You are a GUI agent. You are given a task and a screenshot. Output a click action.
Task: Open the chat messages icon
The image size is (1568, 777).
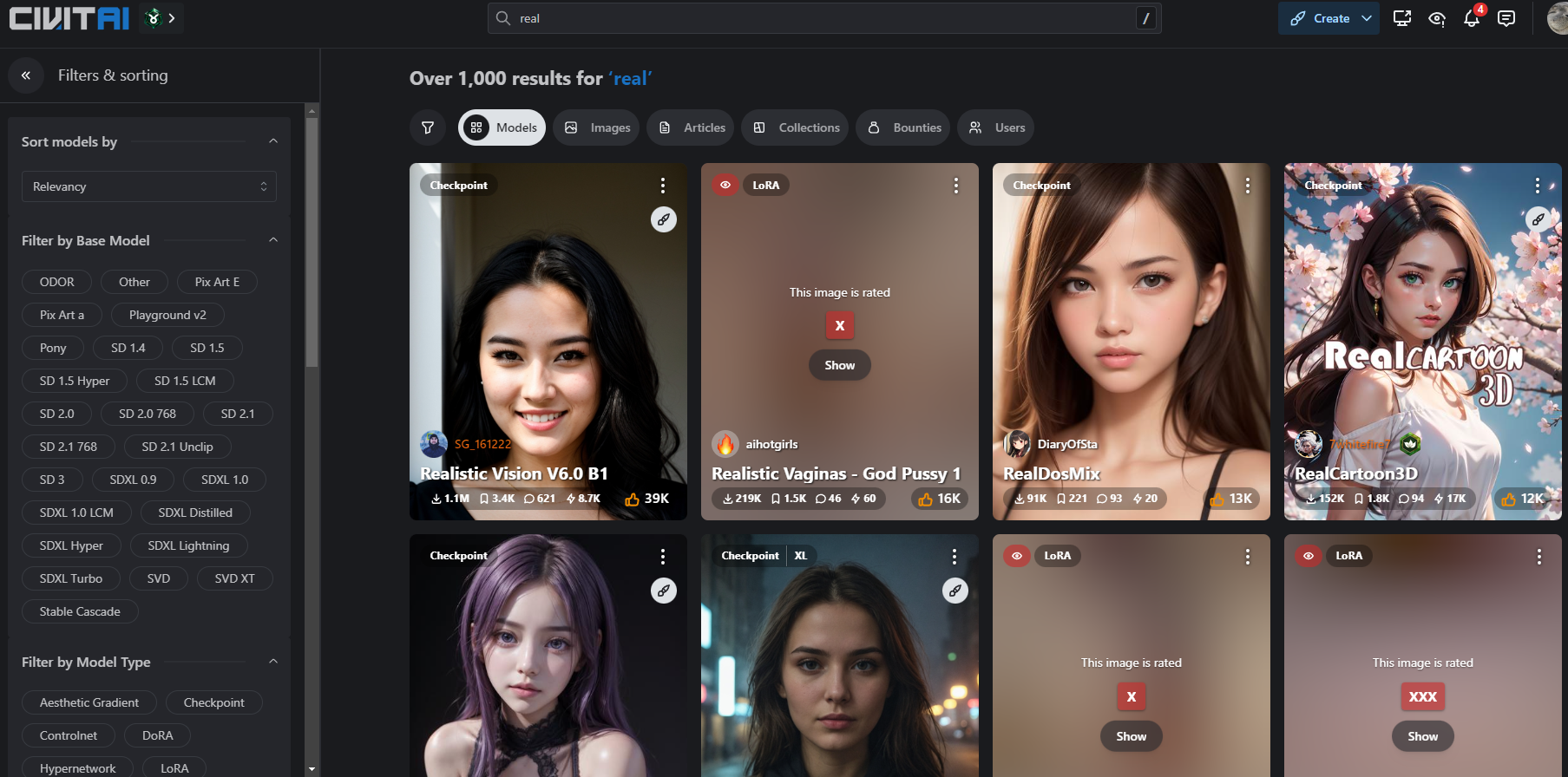tap(1506, 18)
